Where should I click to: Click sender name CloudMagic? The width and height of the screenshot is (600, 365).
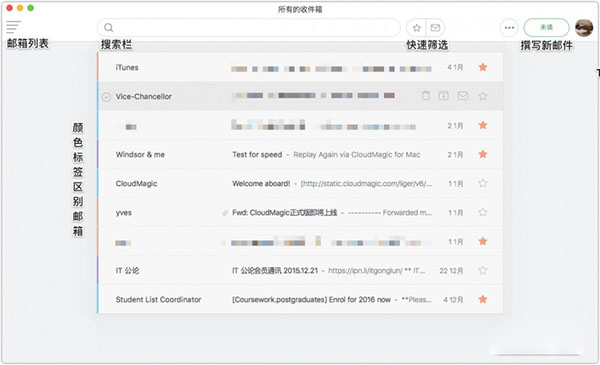[136, 184]
